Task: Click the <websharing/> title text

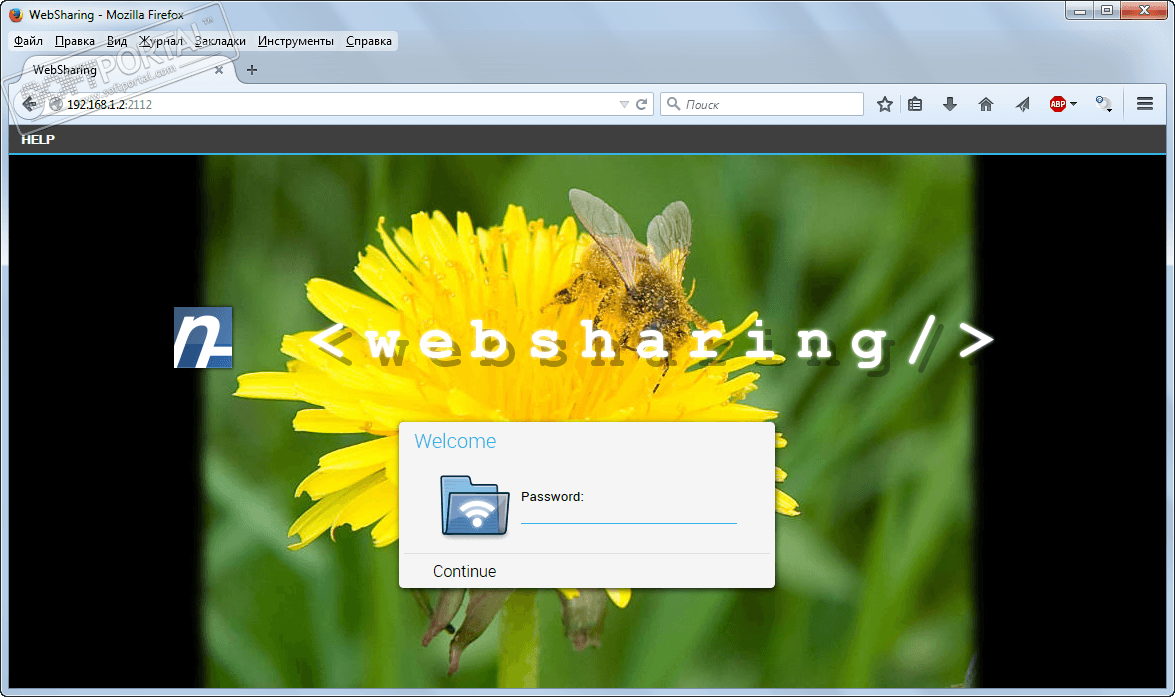Action: [x=651, y=341]
